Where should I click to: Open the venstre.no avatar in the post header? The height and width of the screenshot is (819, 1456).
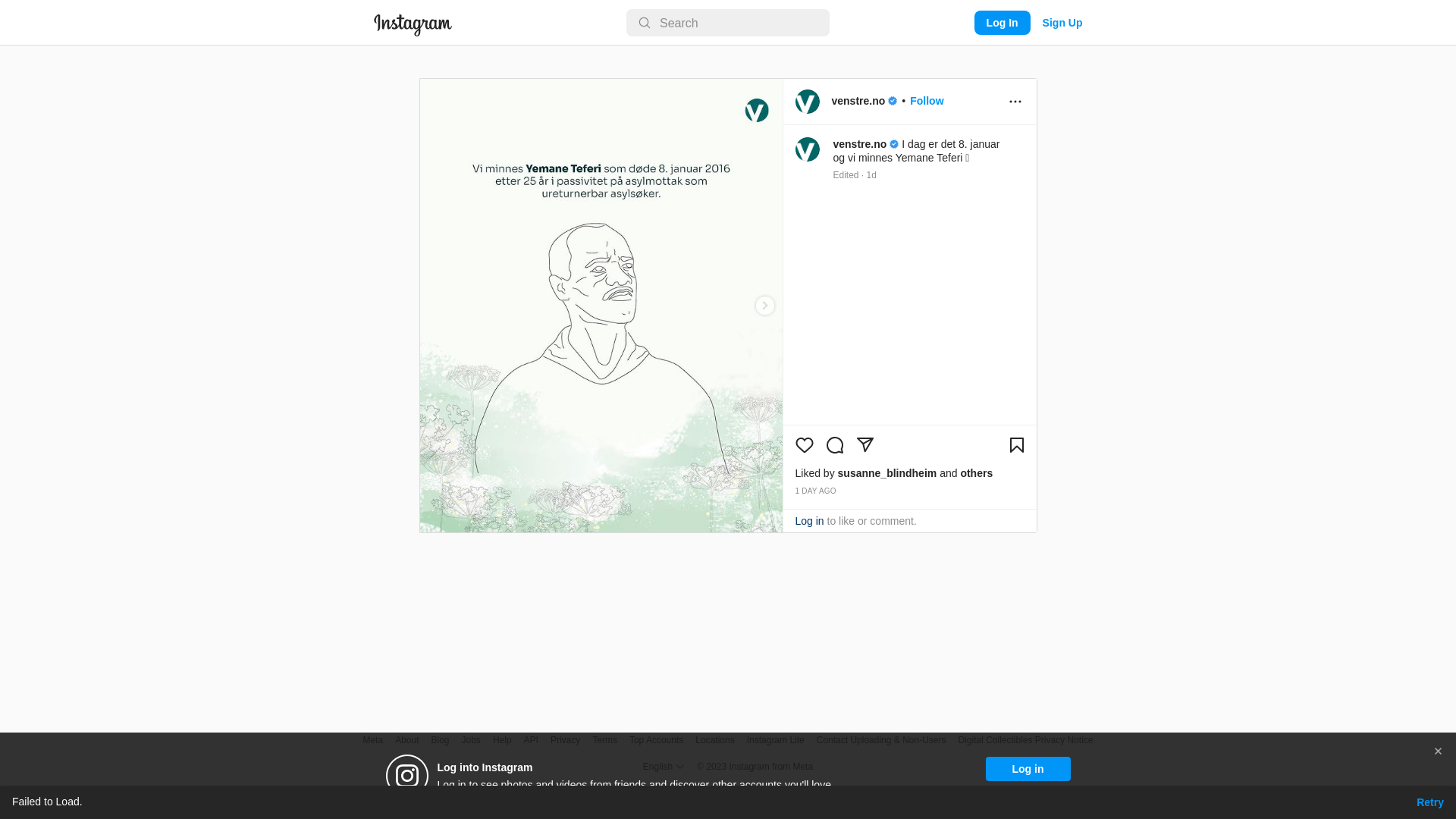tap(807, 102)
